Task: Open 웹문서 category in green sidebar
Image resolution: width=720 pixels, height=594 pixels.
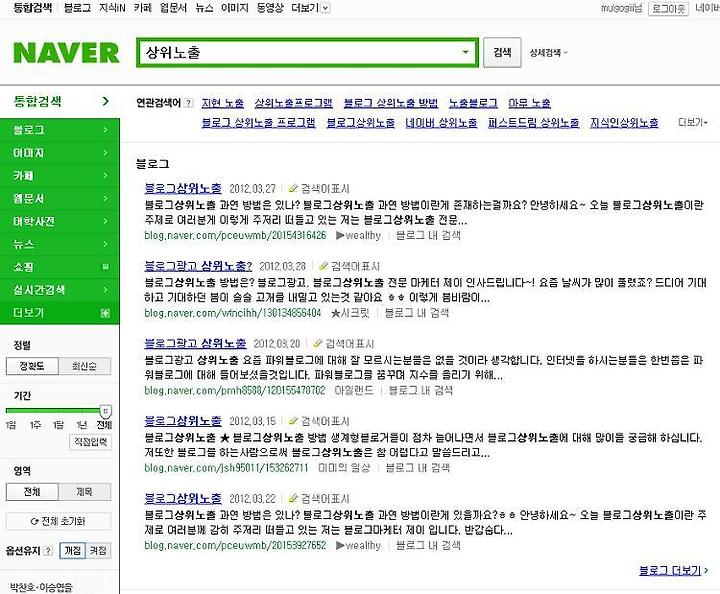Action: (x=60, y=199)
